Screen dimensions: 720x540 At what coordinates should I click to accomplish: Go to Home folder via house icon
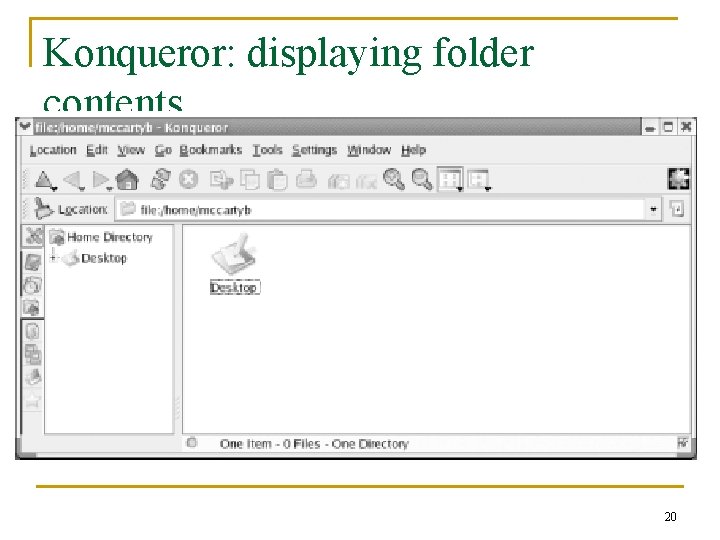[127, 180]
